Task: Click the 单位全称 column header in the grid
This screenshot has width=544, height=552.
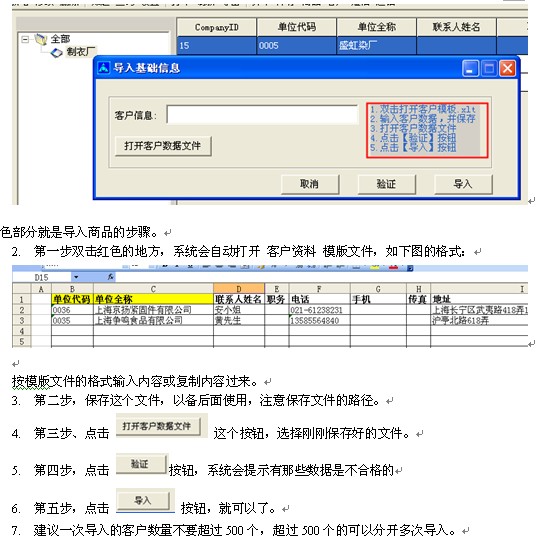Action: (x=376, y=27)
